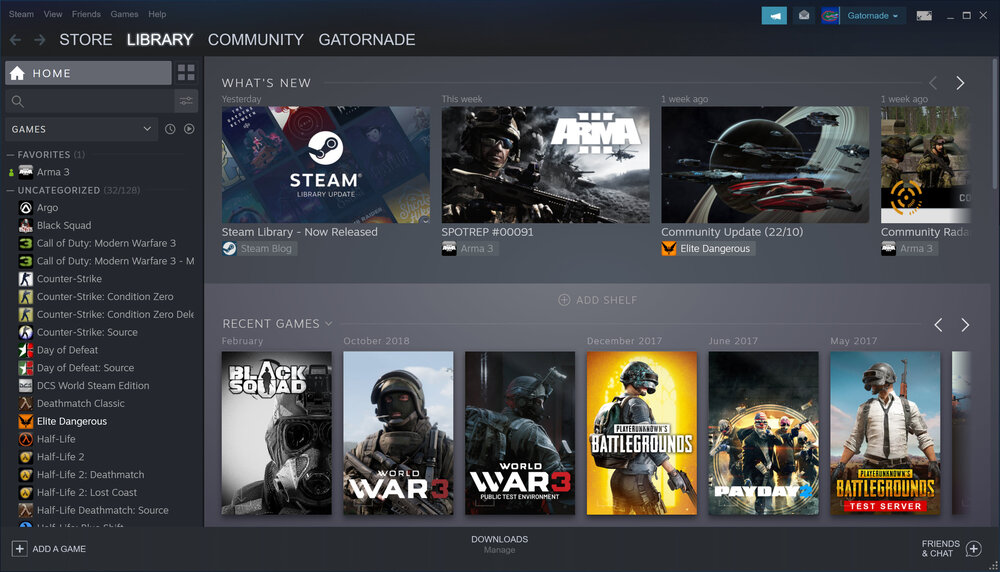Switch to the Community tab
Viewport: 1000px width, 572px height.
256,40
